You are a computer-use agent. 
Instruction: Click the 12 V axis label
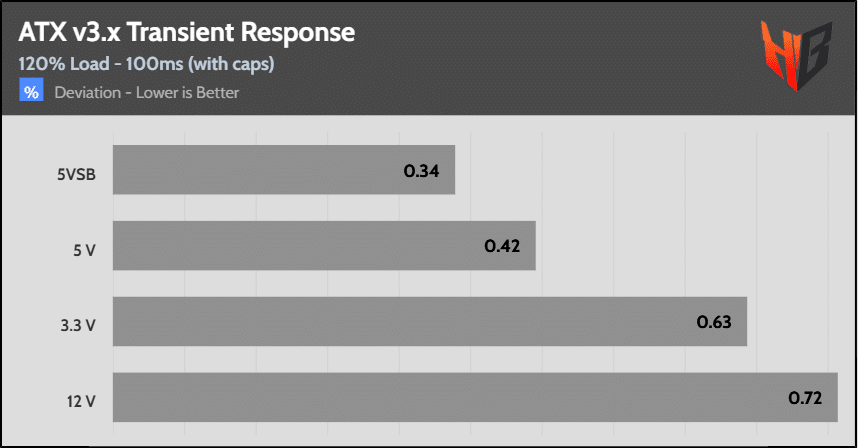tap(81, 402)
